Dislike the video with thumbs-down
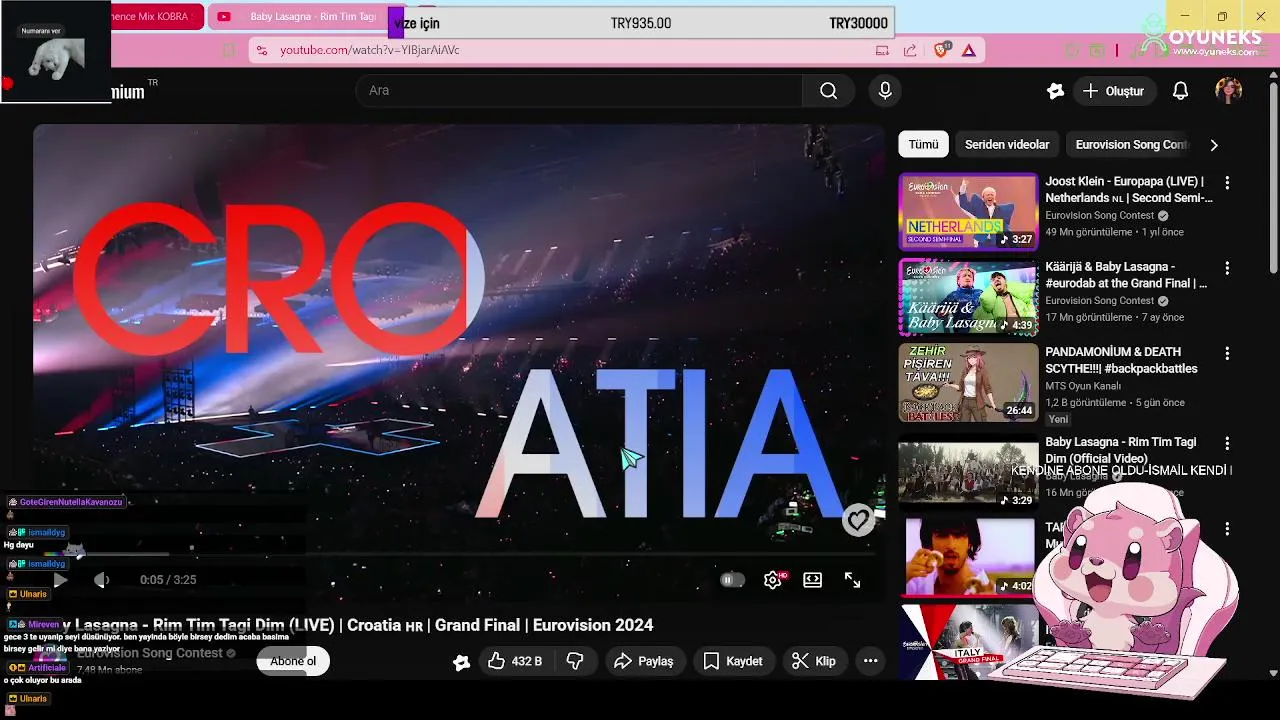 pyautogui.click(x=575, y=661)
